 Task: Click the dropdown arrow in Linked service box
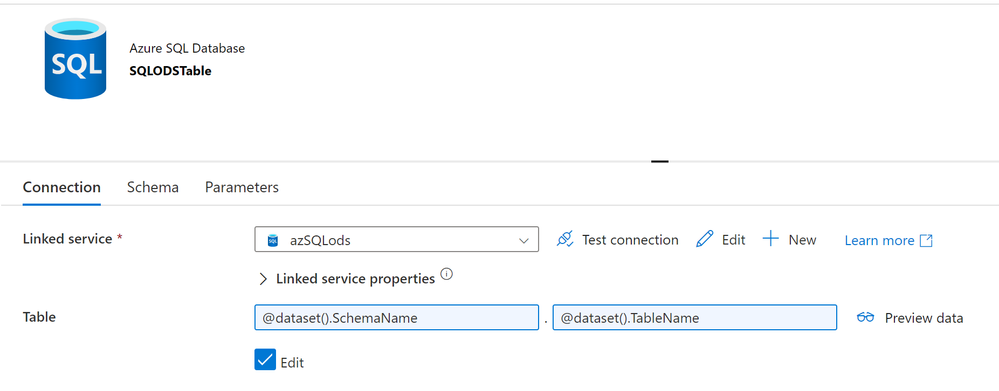[x=524, y=240]
